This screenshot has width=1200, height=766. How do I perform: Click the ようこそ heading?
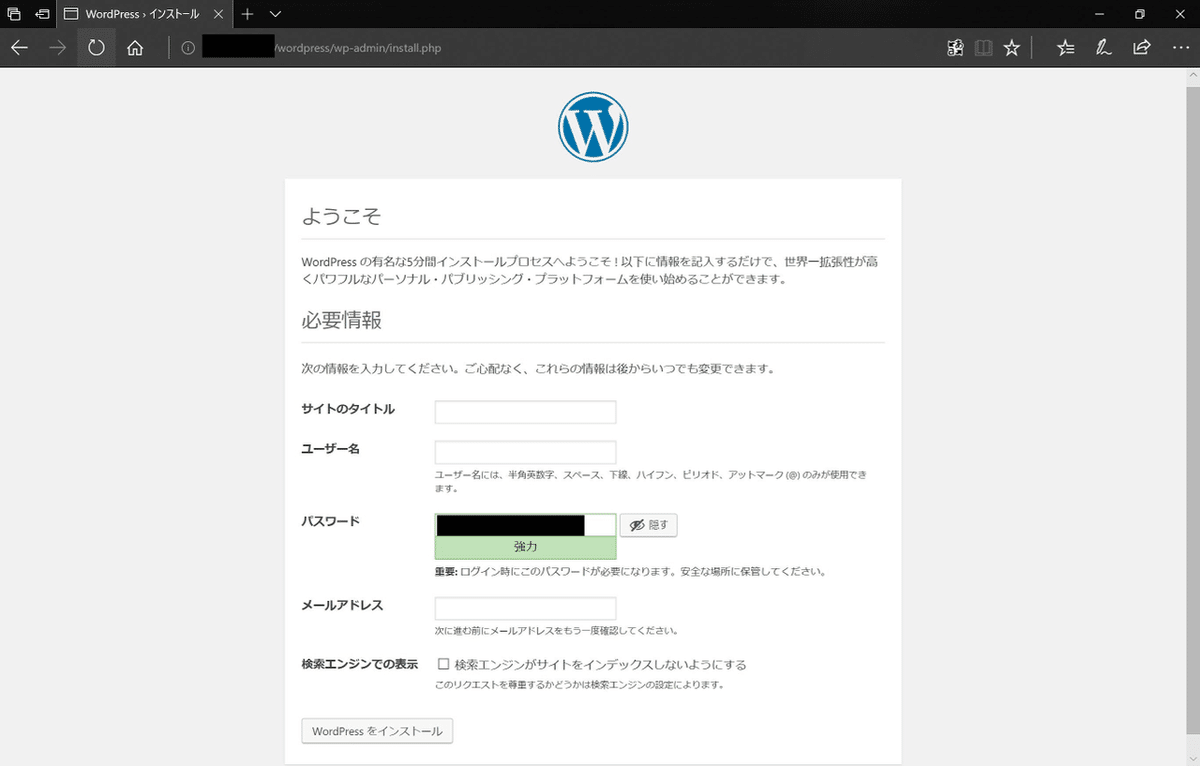click(x=341, y=217)
